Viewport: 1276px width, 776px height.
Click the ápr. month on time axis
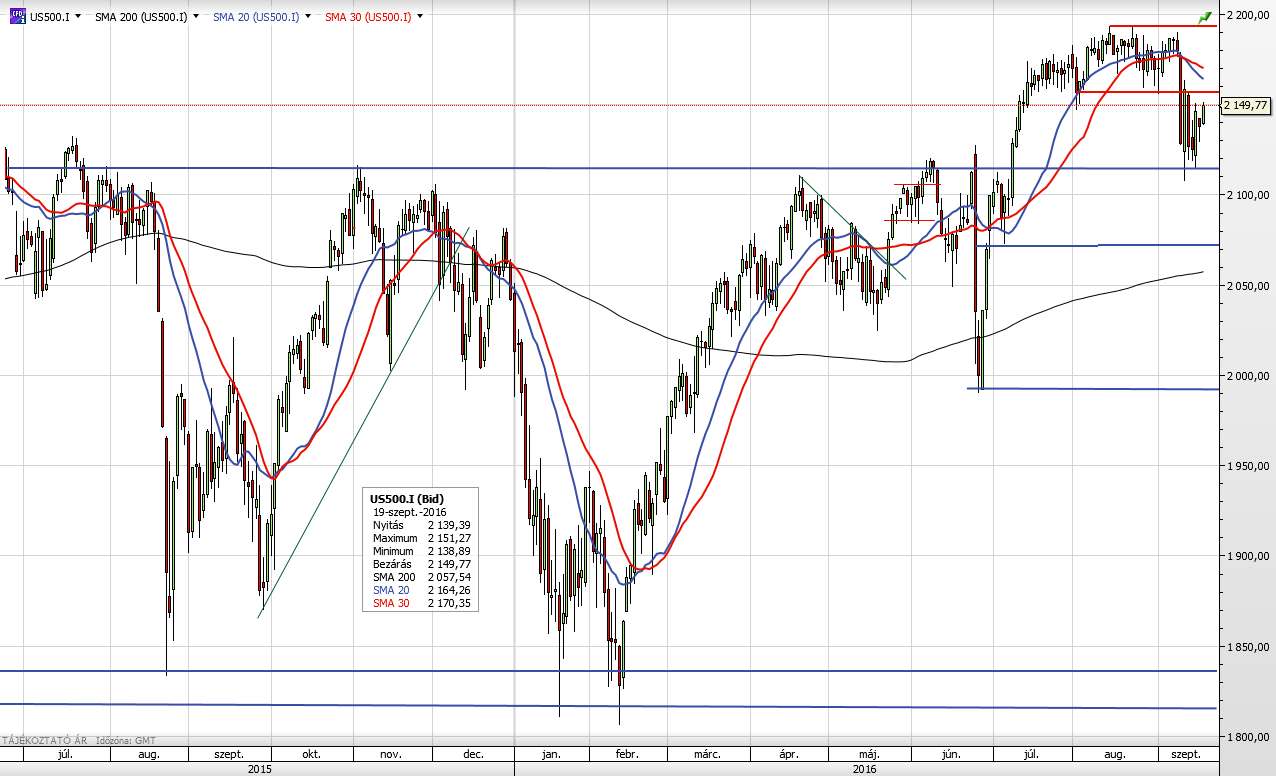pos(790,754)
